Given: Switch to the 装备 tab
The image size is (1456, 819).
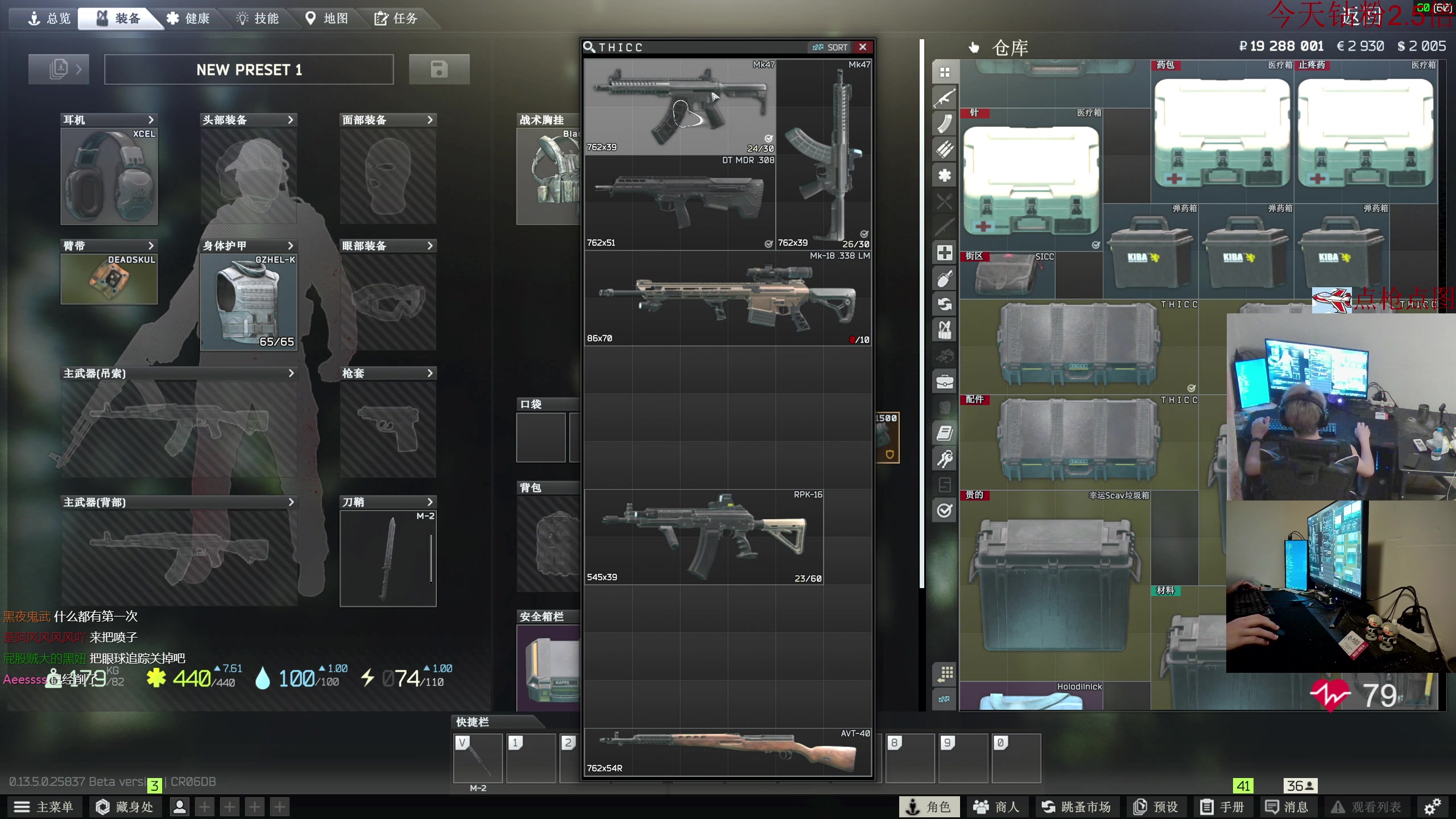Looking at the screenshot, I should (119, 19).
